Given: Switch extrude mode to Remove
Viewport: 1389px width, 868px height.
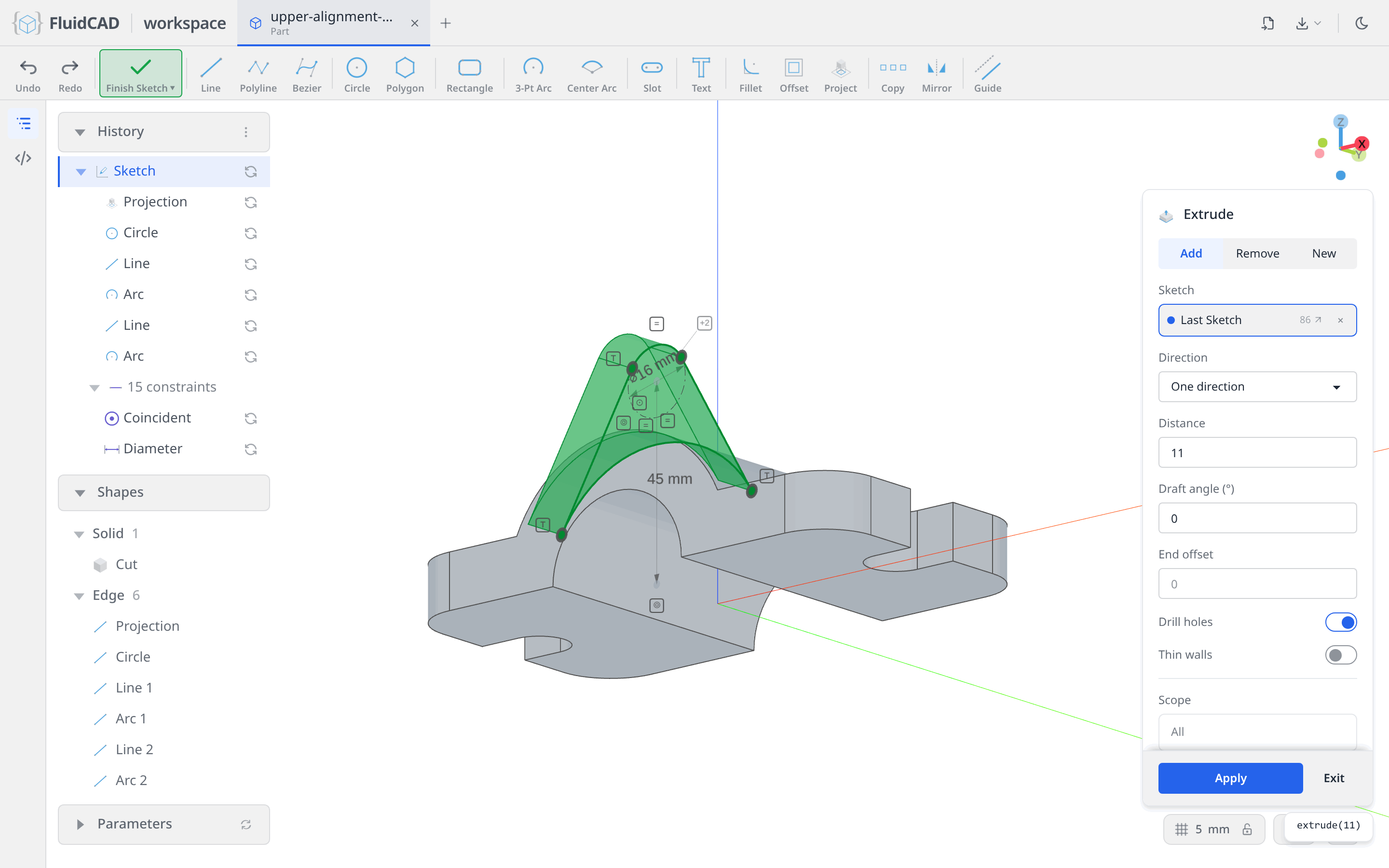Looking at the screenshot, I should (1257, 253).
